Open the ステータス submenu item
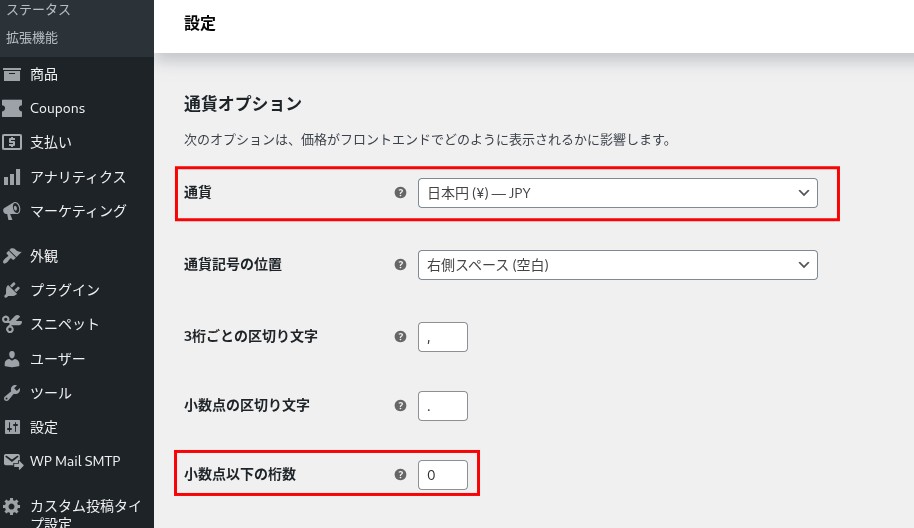Screen dimensions: 914x528 [x=38, y=10]
